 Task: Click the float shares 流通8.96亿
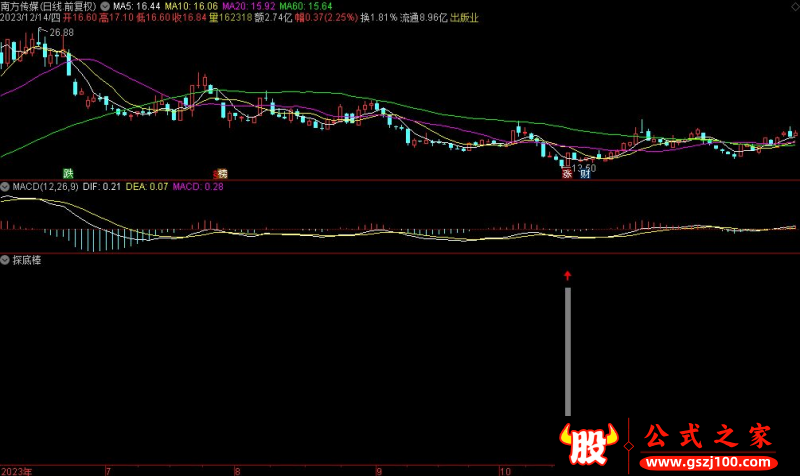click(x=423, y=18)
